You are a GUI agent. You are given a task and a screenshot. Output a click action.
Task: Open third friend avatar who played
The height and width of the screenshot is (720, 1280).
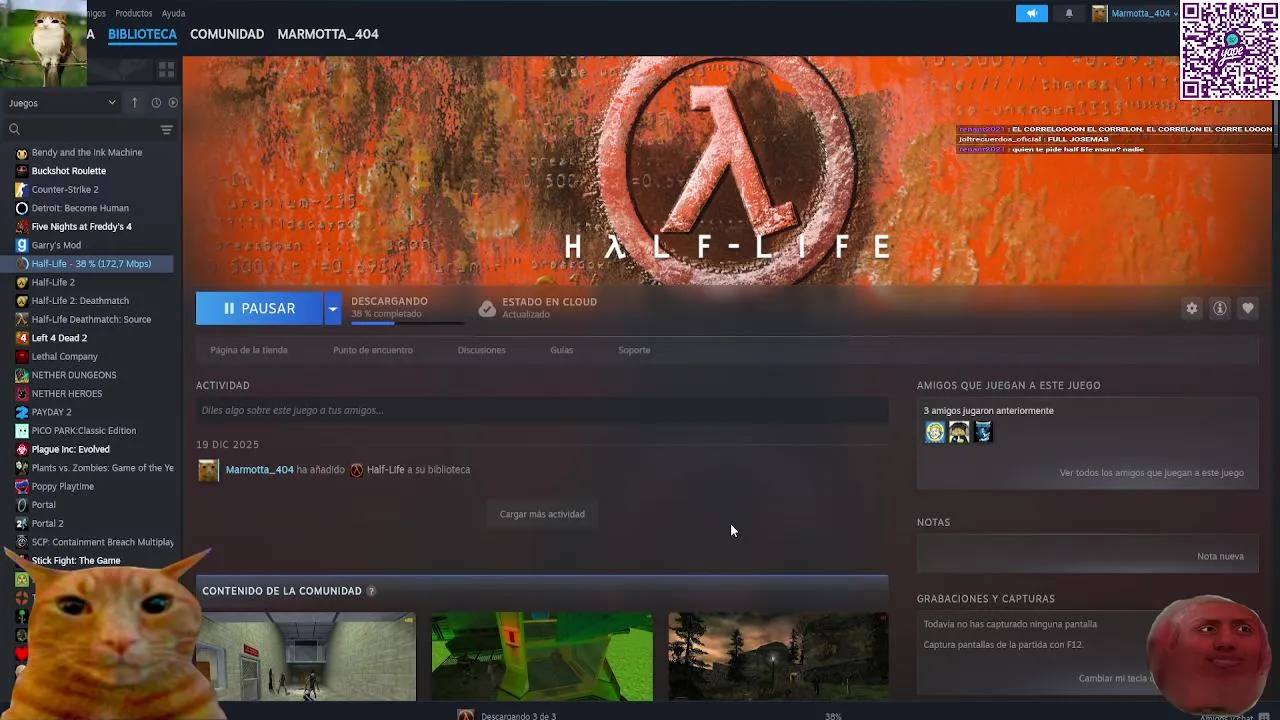983,432
